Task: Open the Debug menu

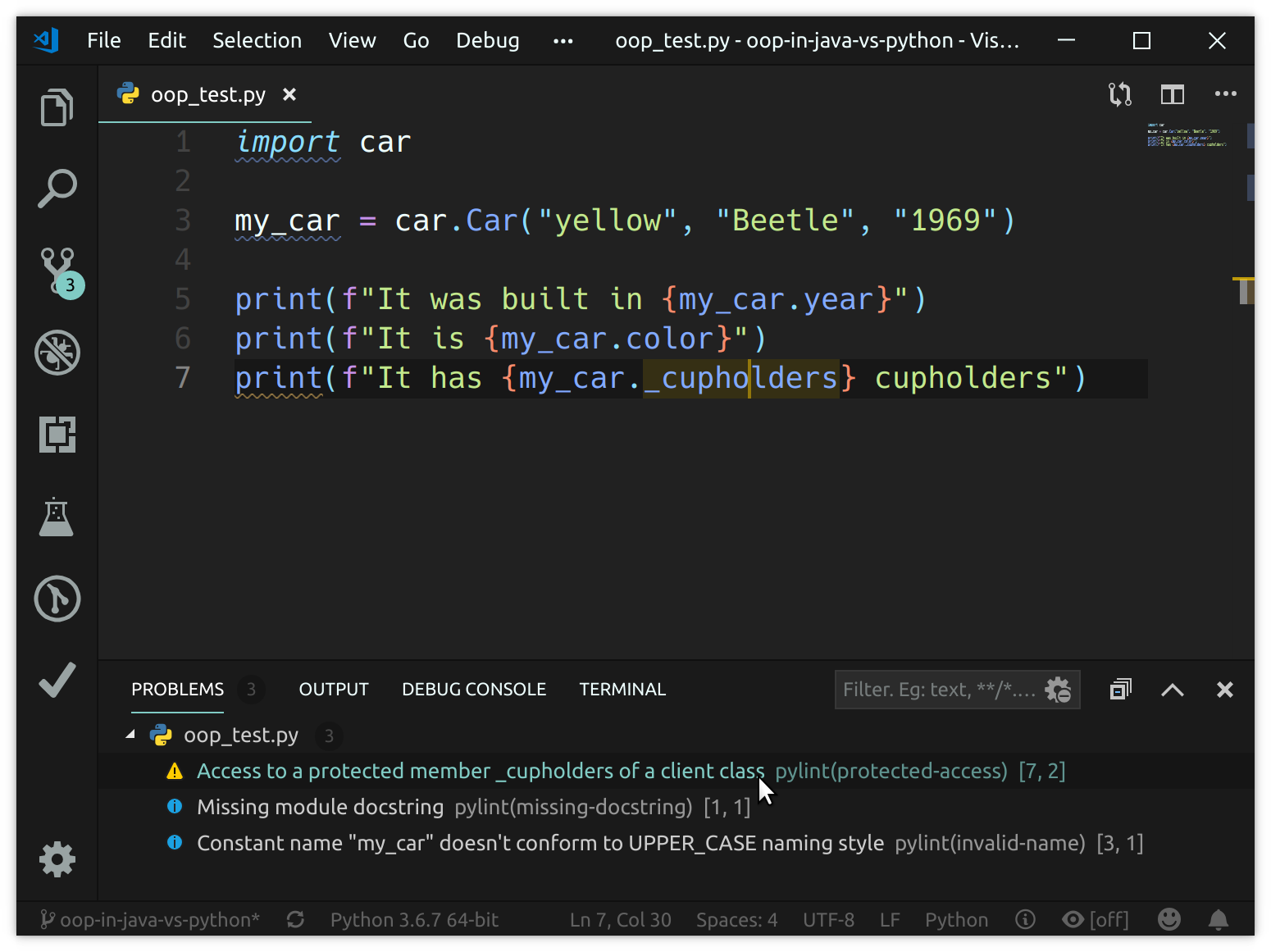Action: [487, 40]
